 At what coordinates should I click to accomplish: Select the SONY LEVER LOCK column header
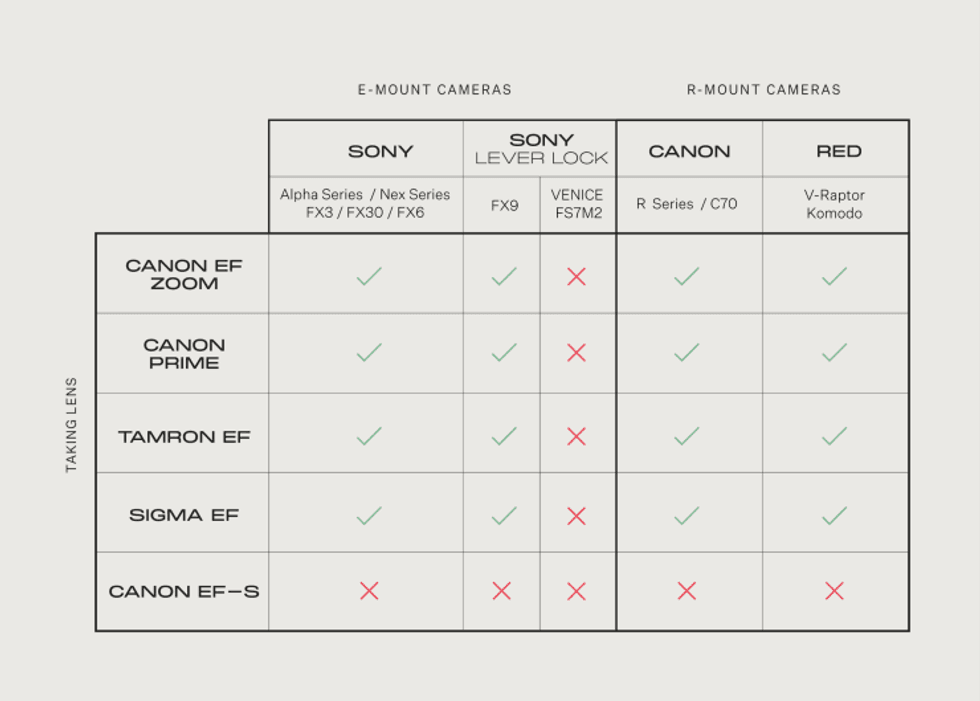click(x=541, y=149)
